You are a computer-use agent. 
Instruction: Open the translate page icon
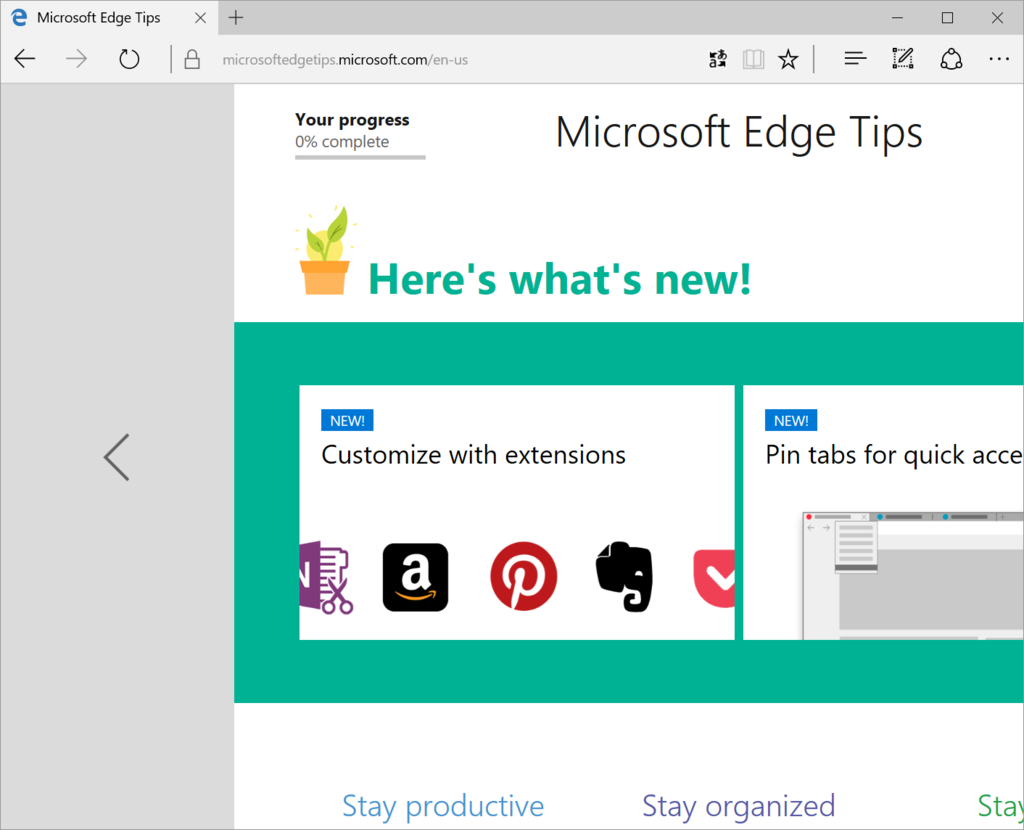718,59
